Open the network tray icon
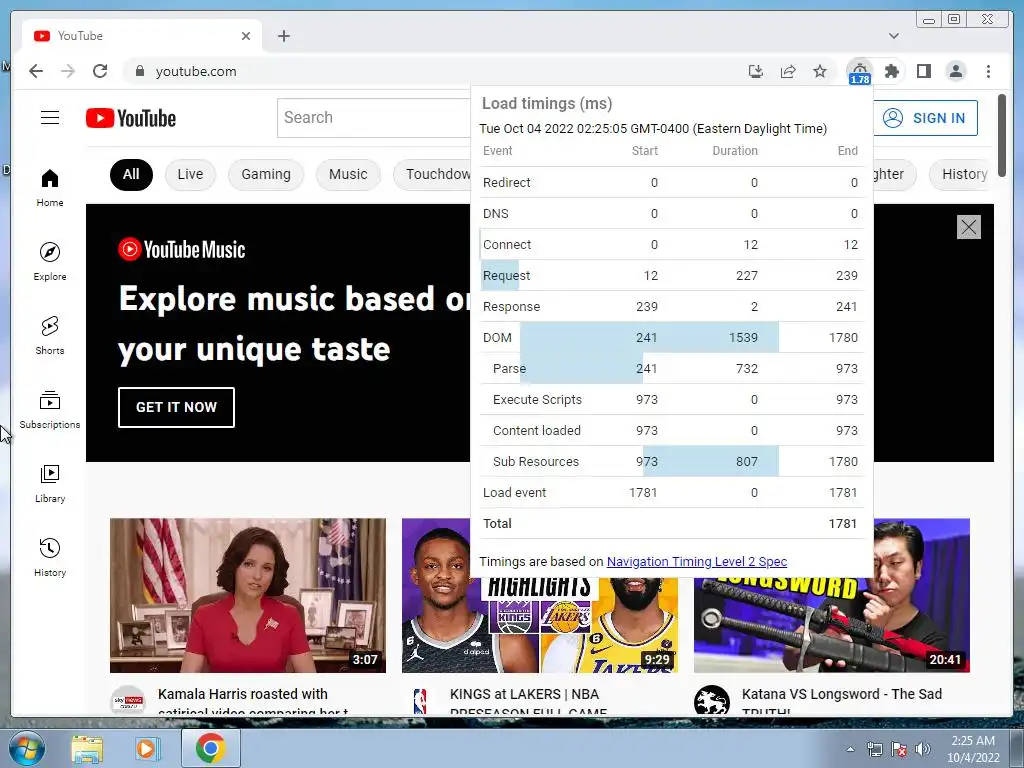The width and height of the screenshot is (1024, 768). pos(874,749)
